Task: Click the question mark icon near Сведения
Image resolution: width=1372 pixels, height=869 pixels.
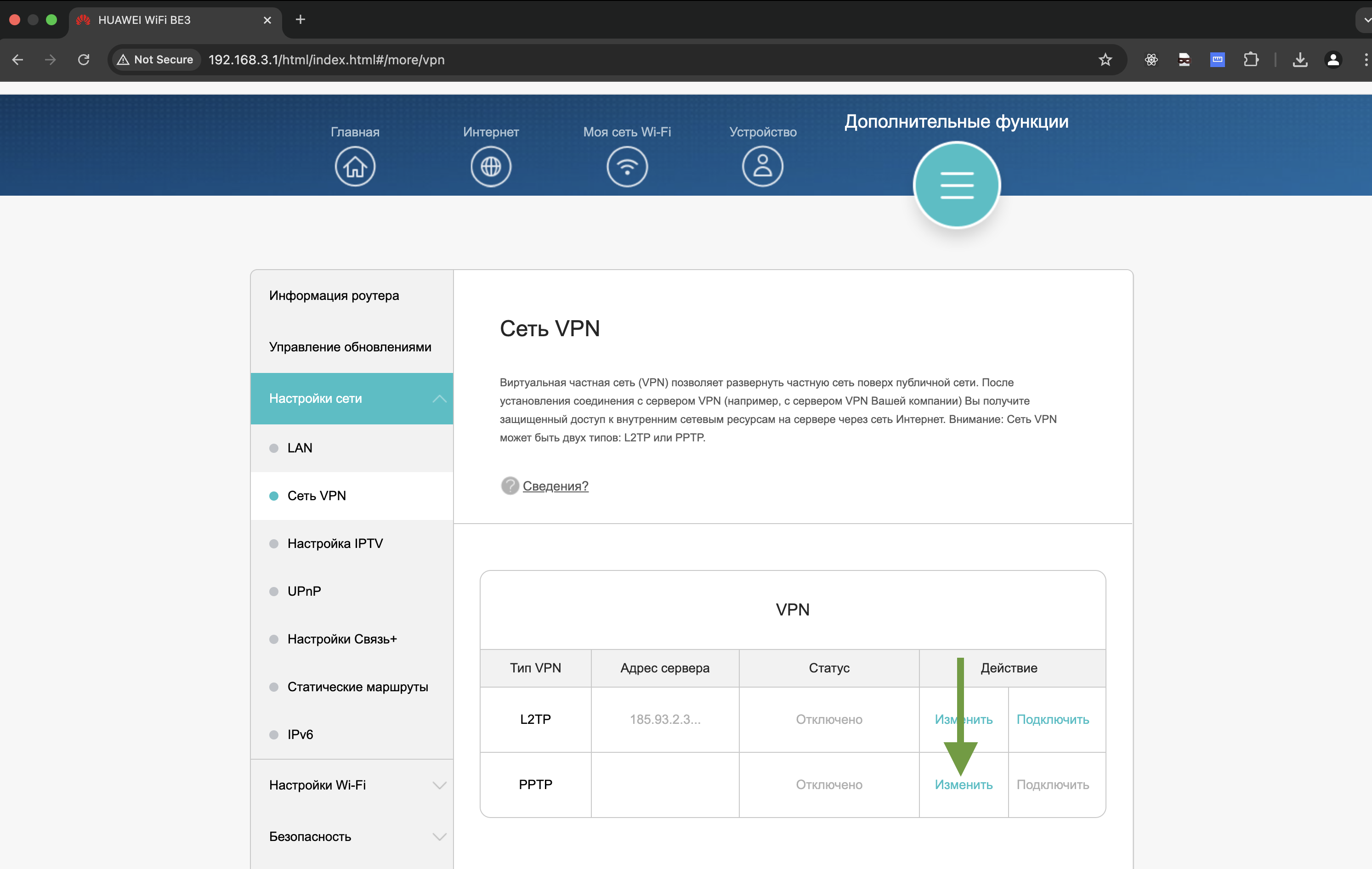Action: point(510,486)
